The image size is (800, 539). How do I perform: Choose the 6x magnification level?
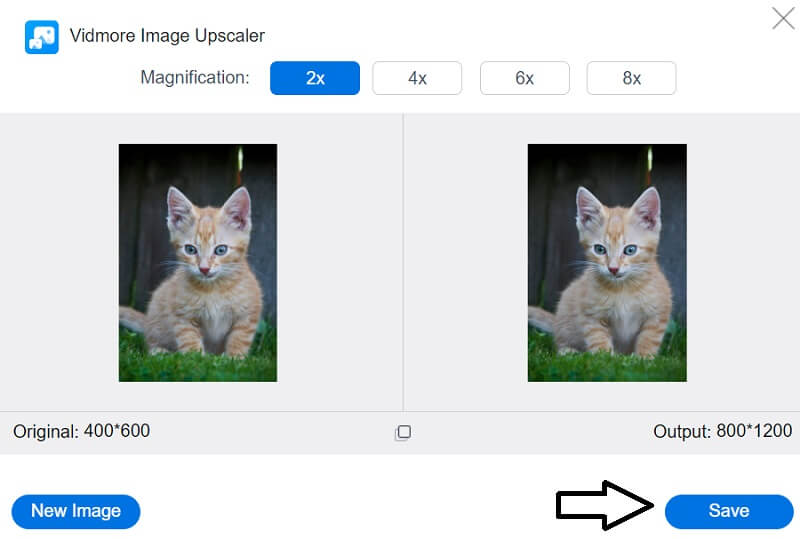[524, 78]
